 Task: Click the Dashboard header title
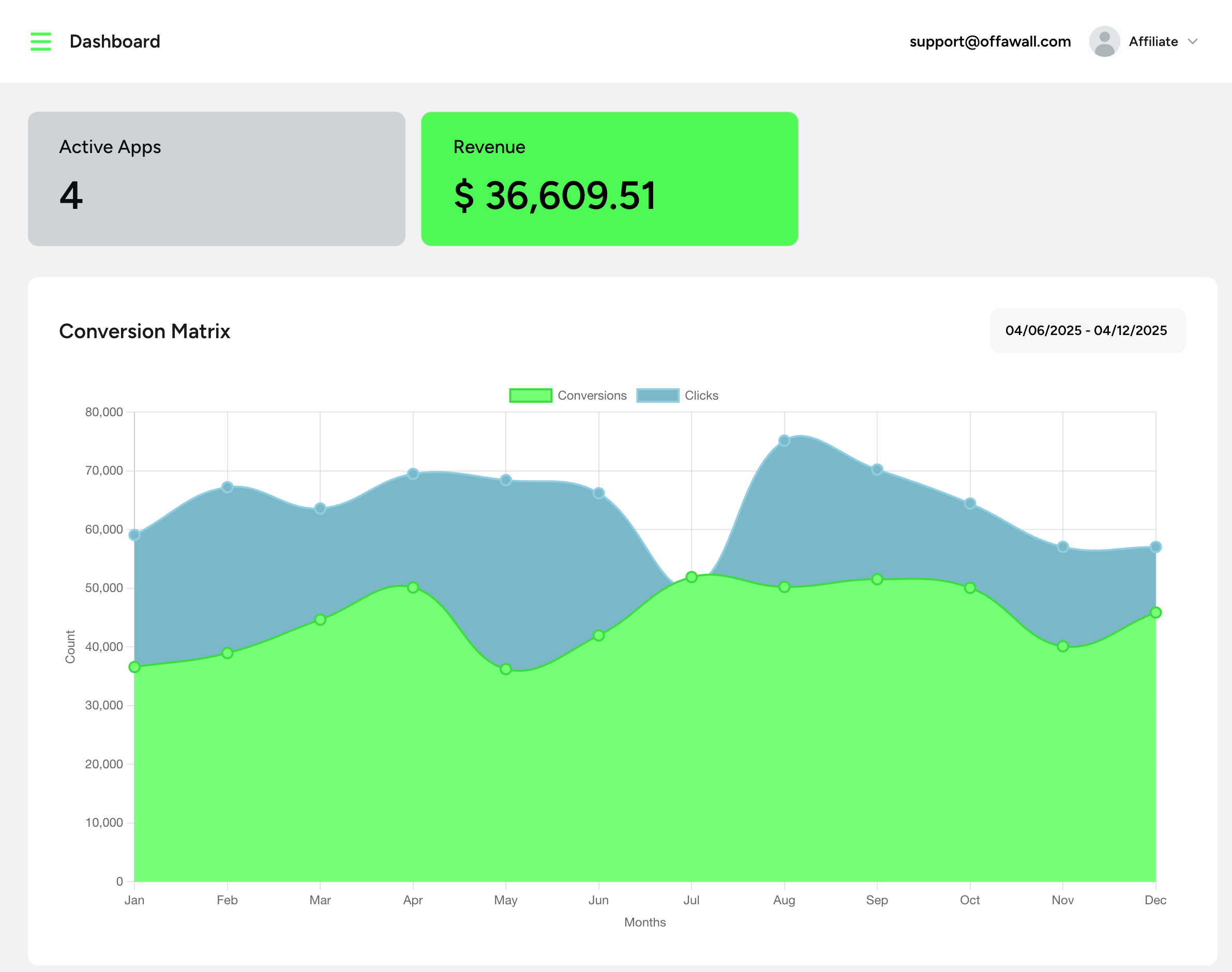[114, 41]
